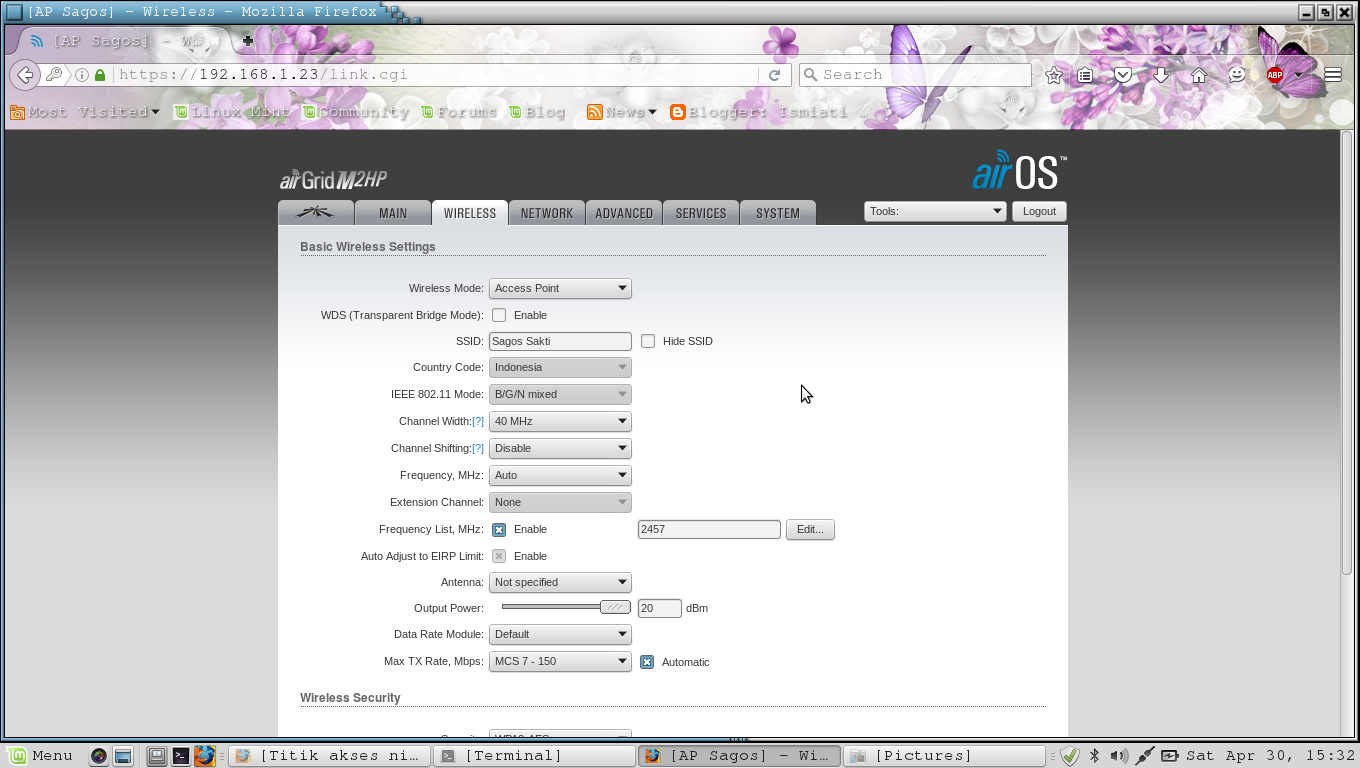Click the Edit button for Frequency List
Image resolution: width=1360 pixels, height=768 pixels.
point(810,529)
